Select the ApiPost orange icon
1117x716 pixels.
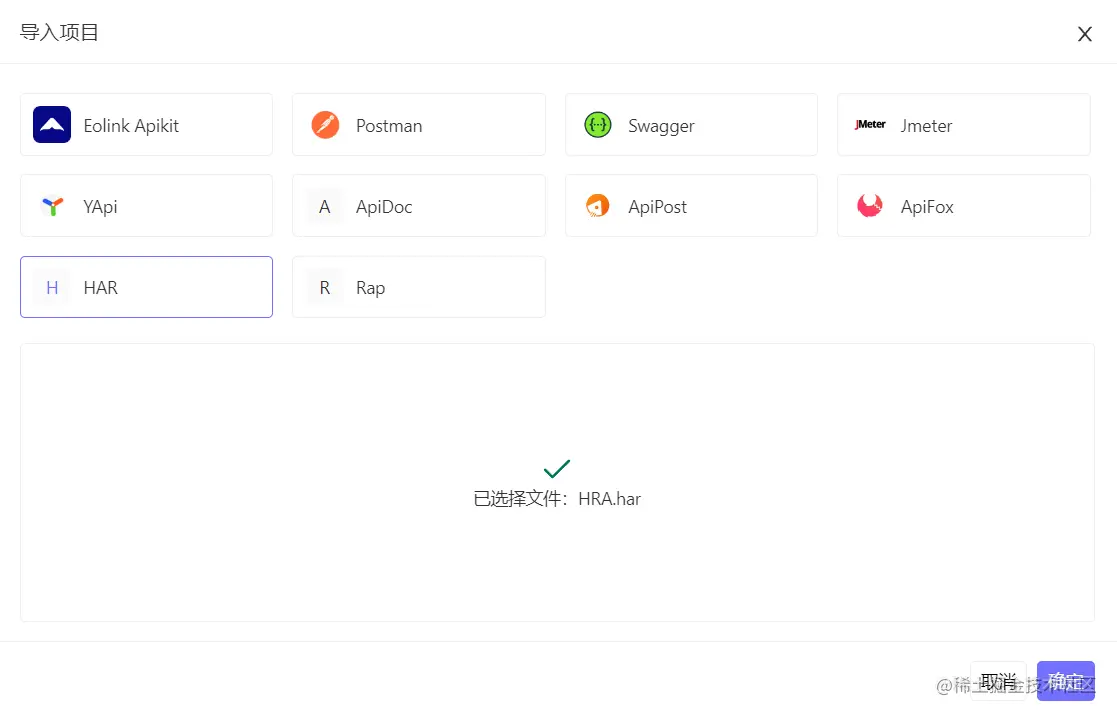click(598, 206)
